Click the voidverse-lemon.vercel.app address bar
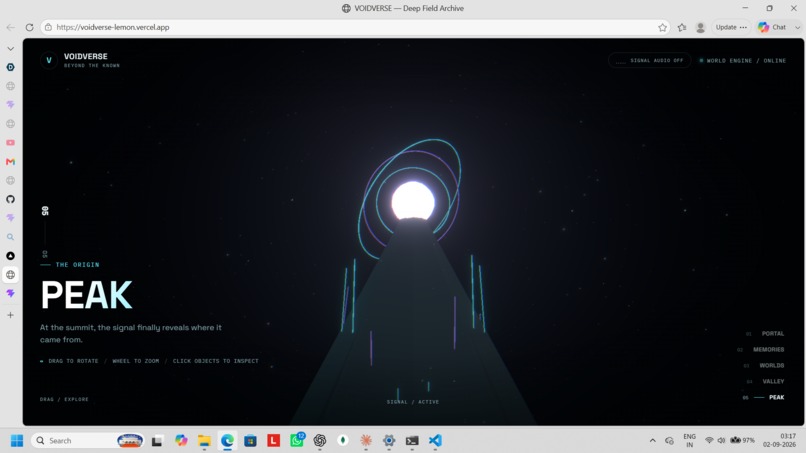This screenshot has width=806, height=453. (x=355, y=27)
